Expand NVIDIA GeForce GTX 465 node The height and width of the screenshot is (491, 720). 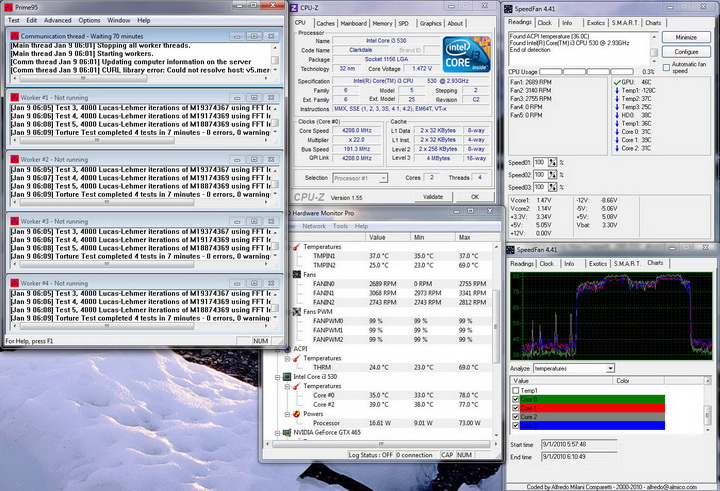tap(278, 433)
